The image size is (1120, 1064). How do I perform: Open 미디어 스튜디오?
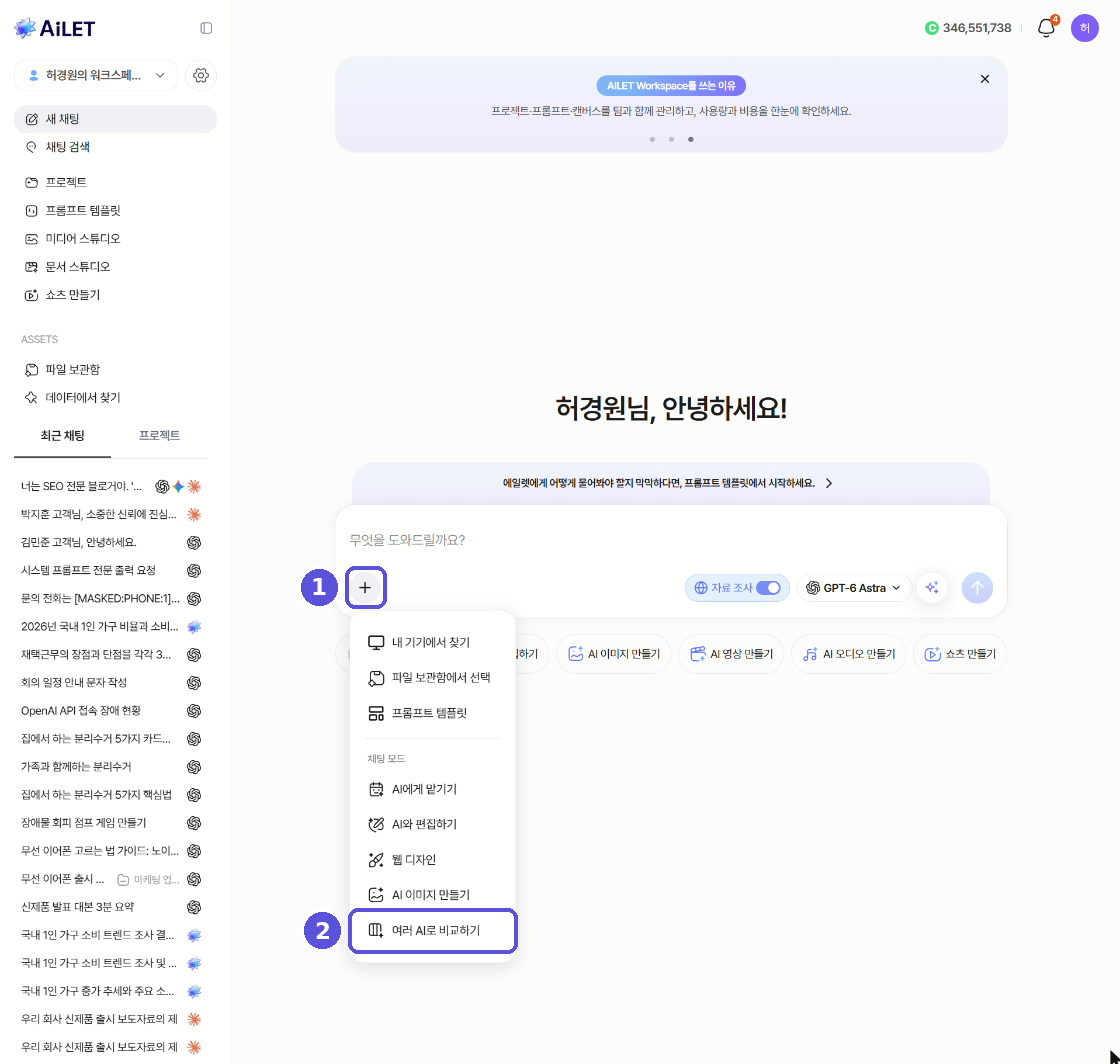tap(115, 239)
